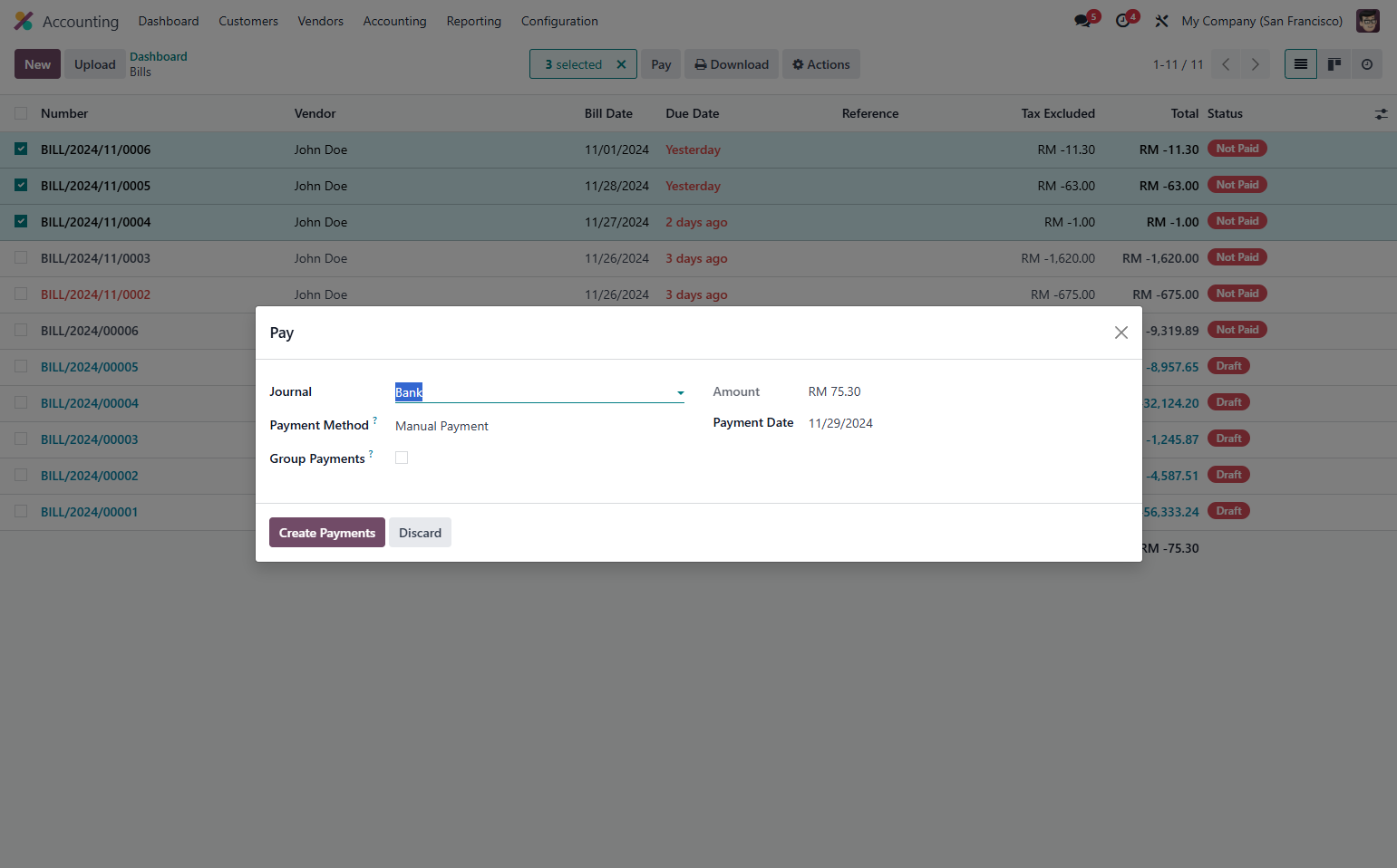Open the Odoo Accounting app logo
Screen dimensions: 1397x868
click(24, 21)
